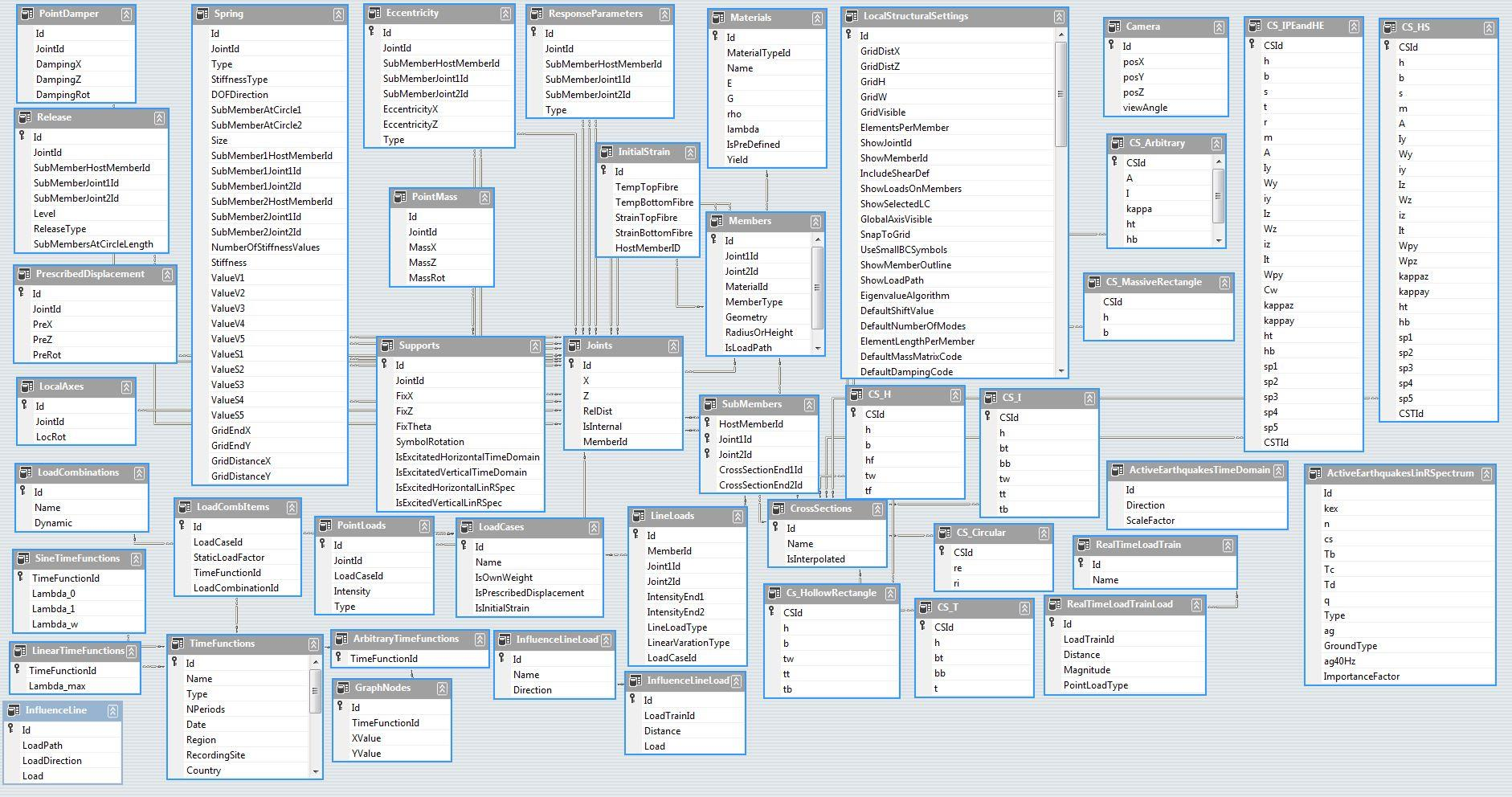Click the Release table icon

point(25,118)
